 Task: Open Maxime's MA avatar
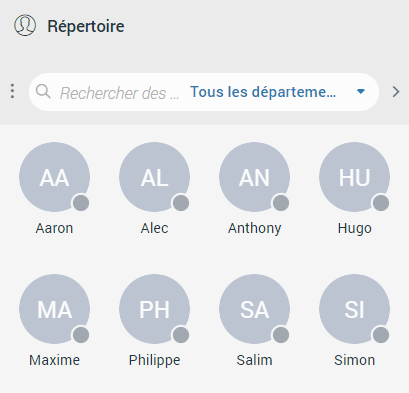point(54,309)
